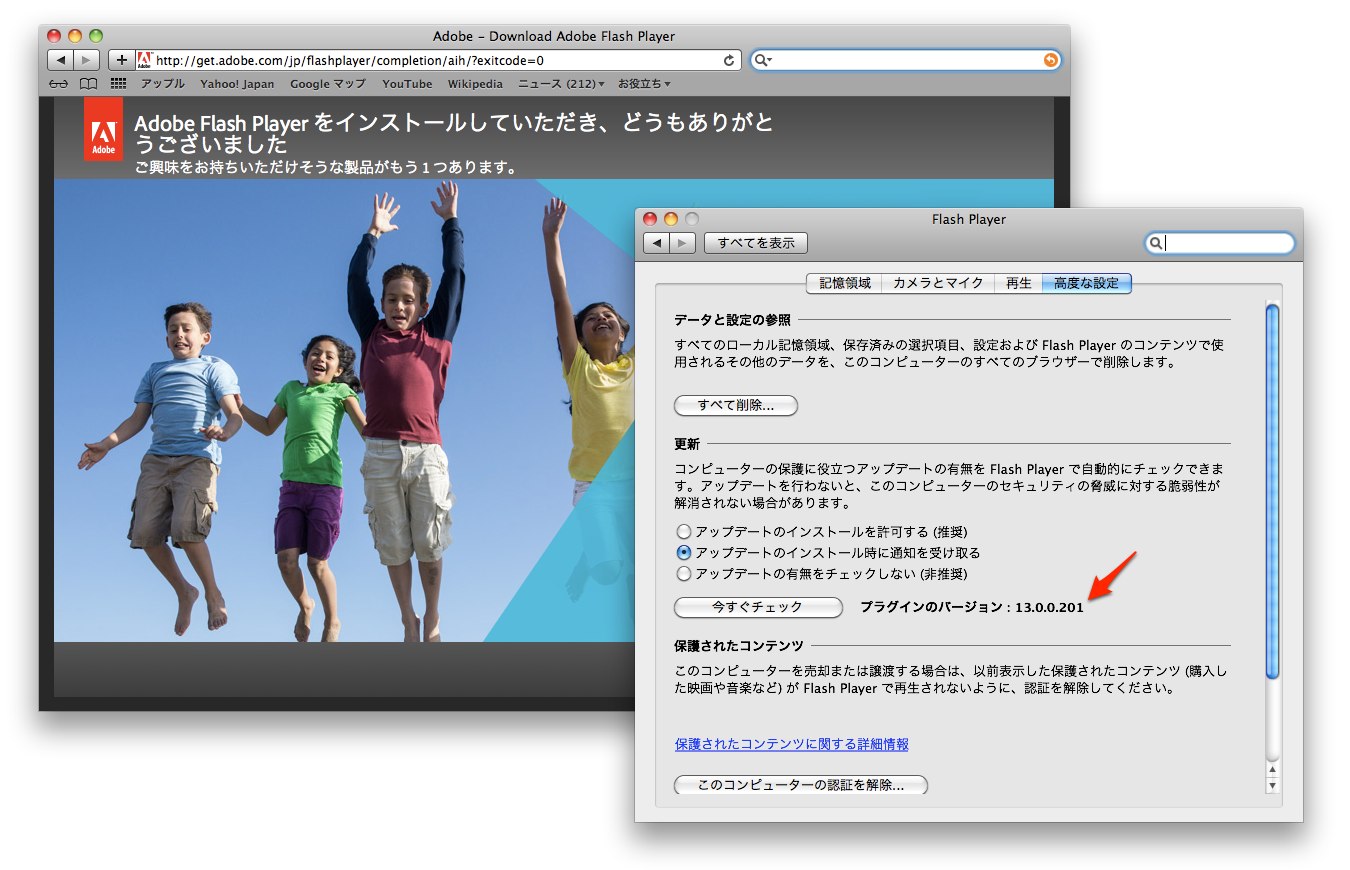Minimize the Safari window
Viewport: 1350px width, 870px height.
pos(75,36)
